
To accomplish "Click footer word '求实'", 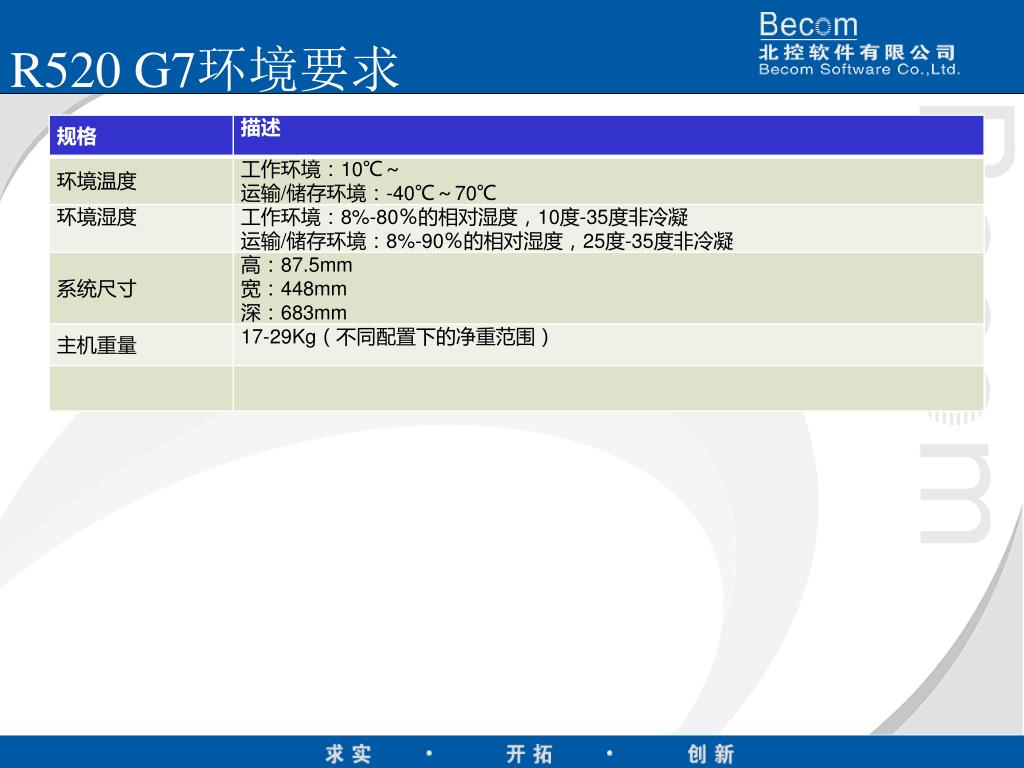I will coord(348,754).
